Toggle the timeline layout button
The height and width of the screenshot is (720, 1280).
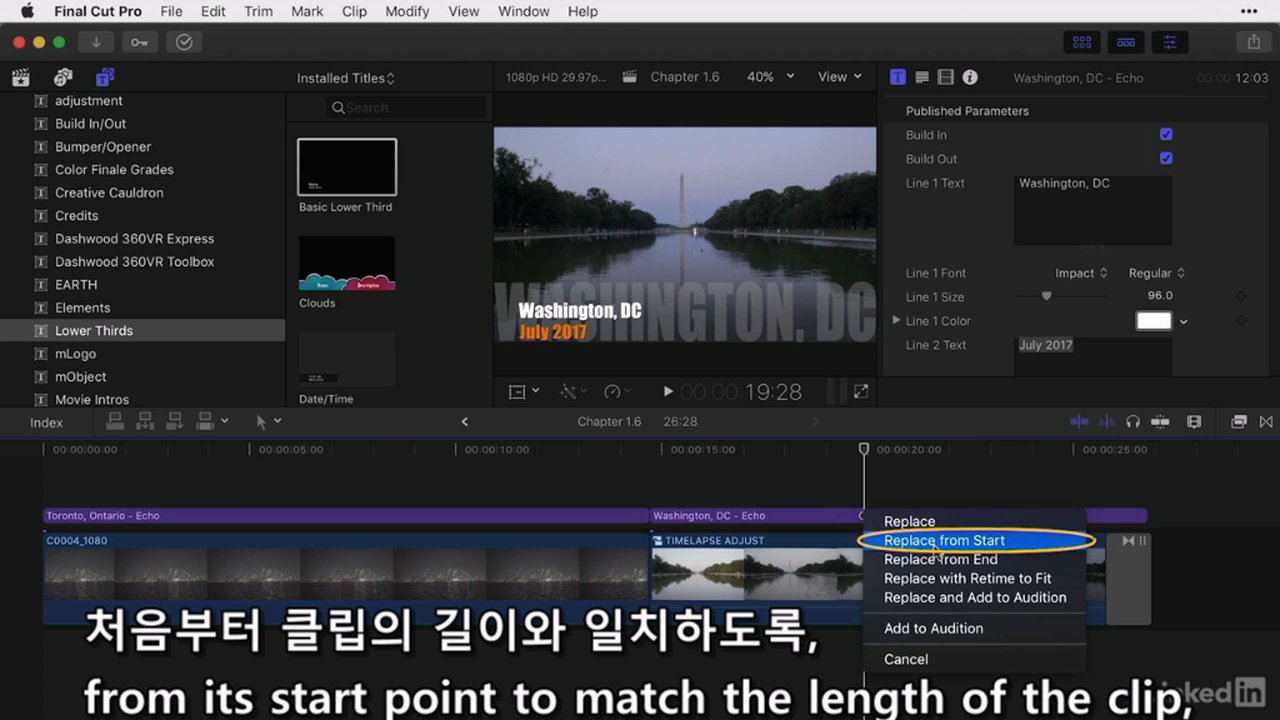(1126, 42)
